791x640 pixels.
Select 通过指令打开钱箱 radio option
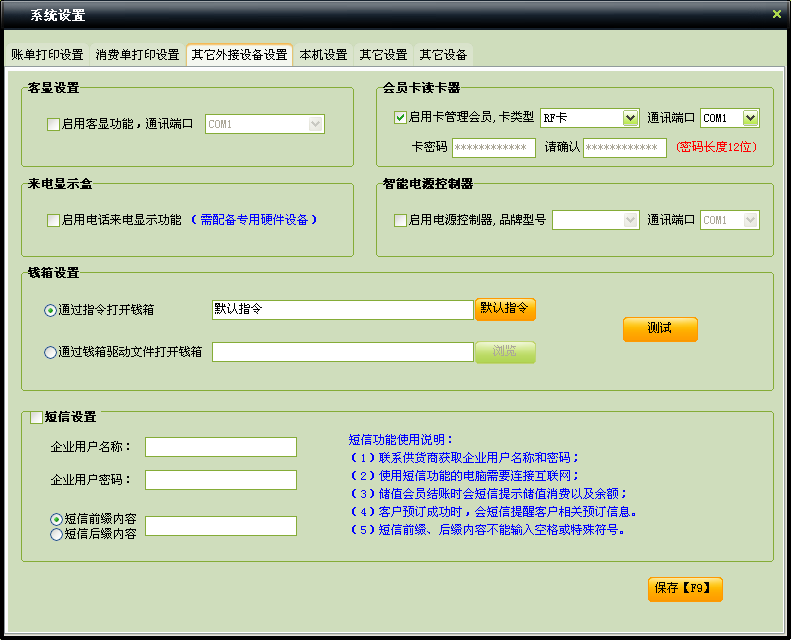(x=50, y=311)
